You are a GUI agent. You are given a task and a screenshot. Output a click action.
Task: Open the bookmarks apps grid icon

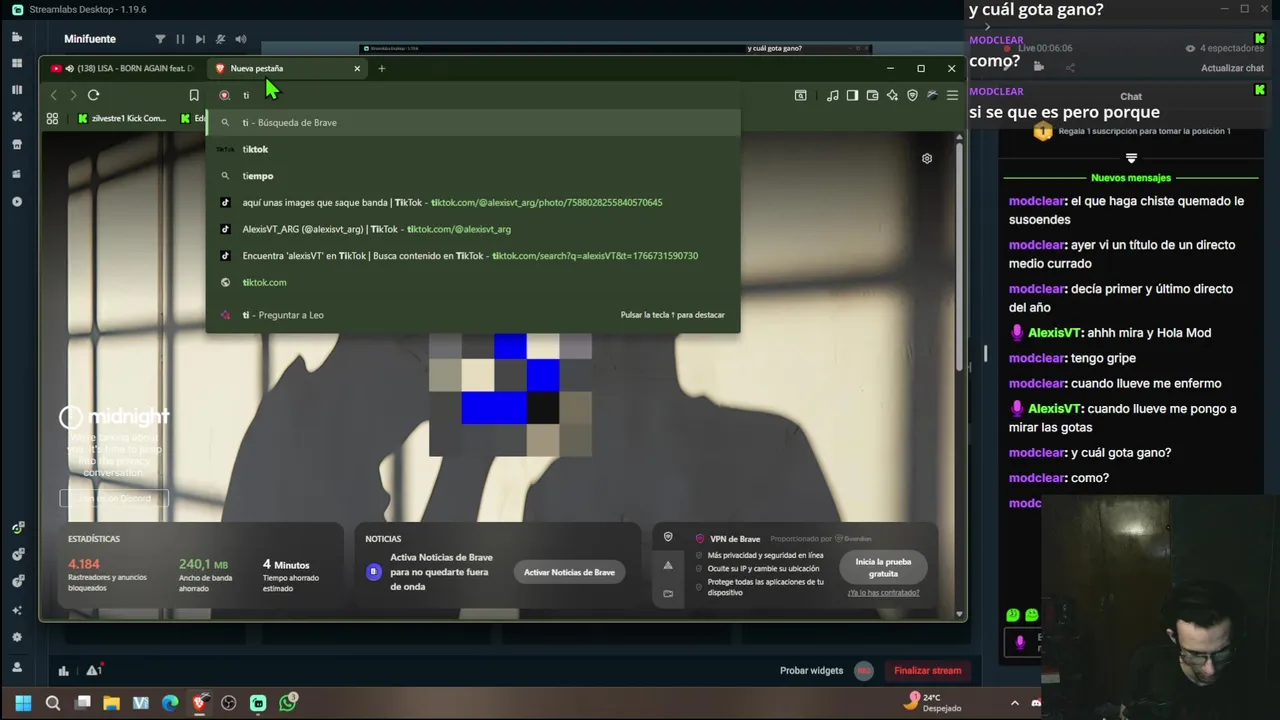52,118
